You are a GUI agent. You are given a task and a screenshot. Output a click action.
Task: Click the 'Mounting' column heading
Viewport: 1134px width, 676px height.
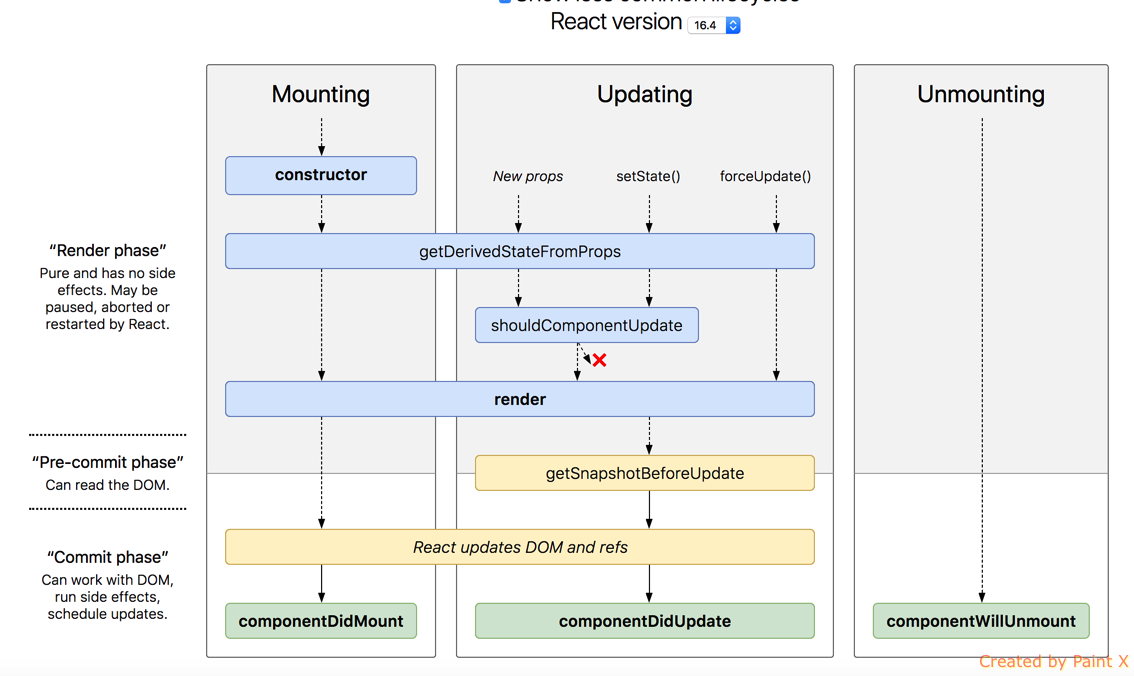pyautogui.click(x=321, y=94)
